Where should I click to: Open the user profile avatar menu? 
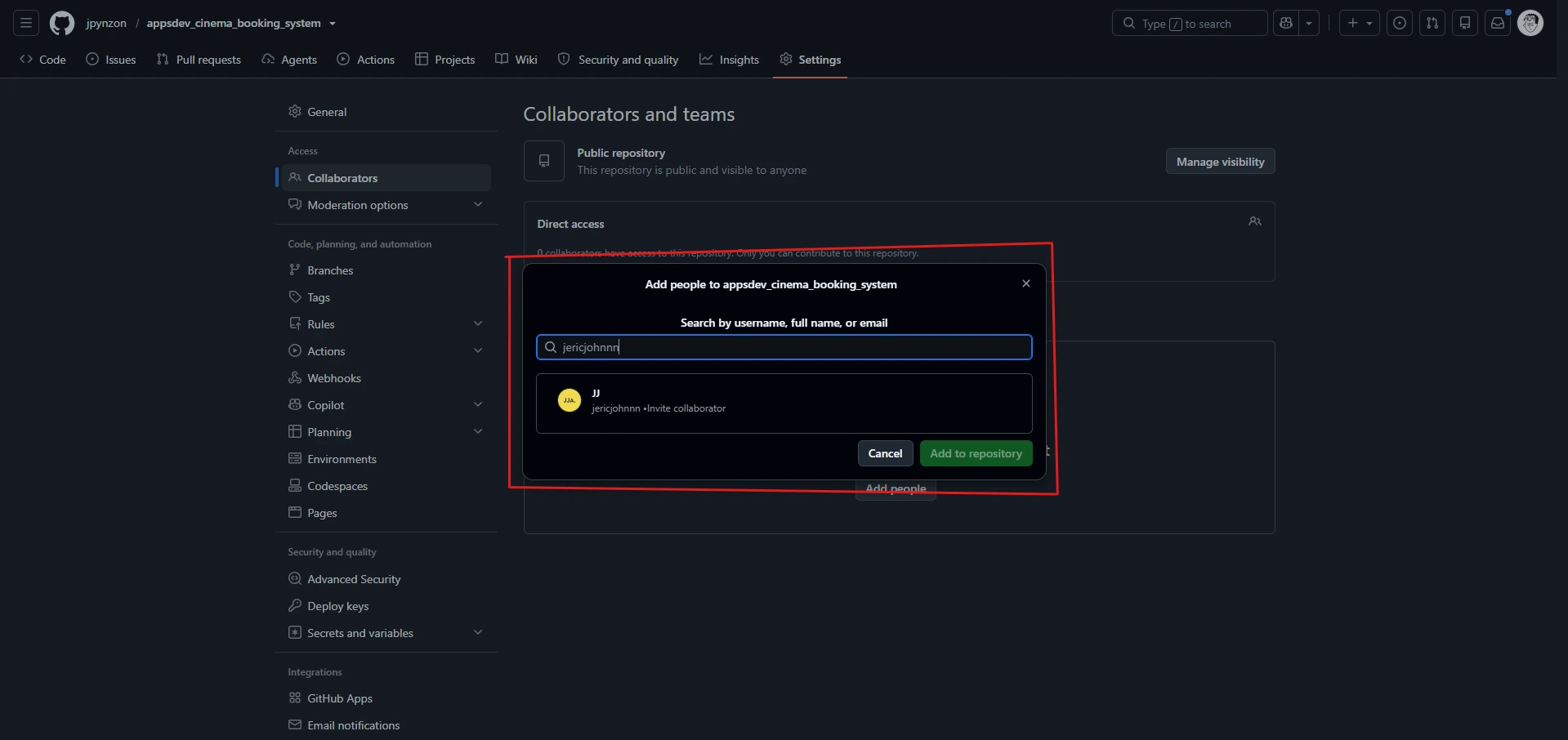[x=1530, y=23]
